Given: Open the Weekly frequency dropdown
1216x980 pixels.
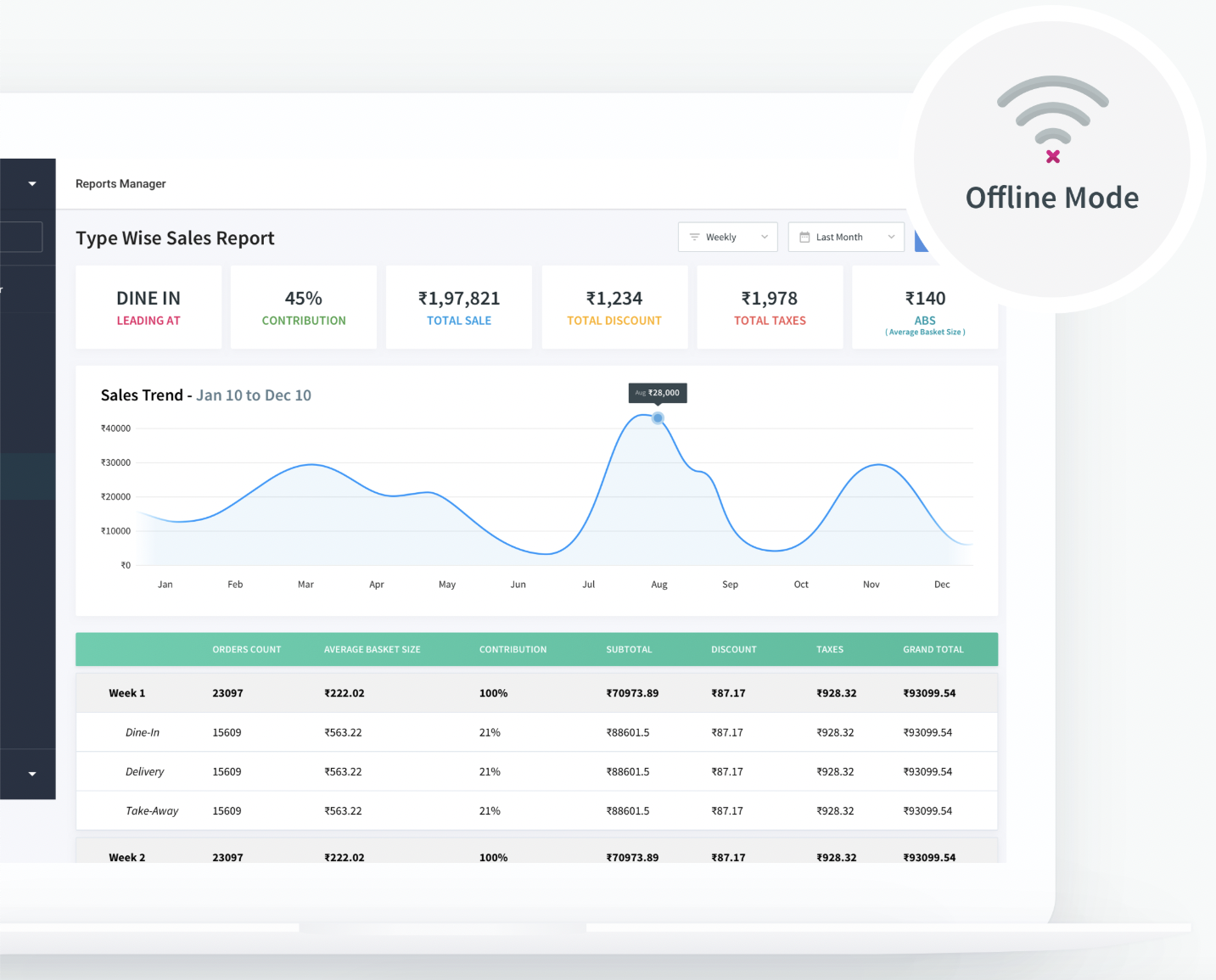Looking at the screenshot, I should tap(727, 237).
